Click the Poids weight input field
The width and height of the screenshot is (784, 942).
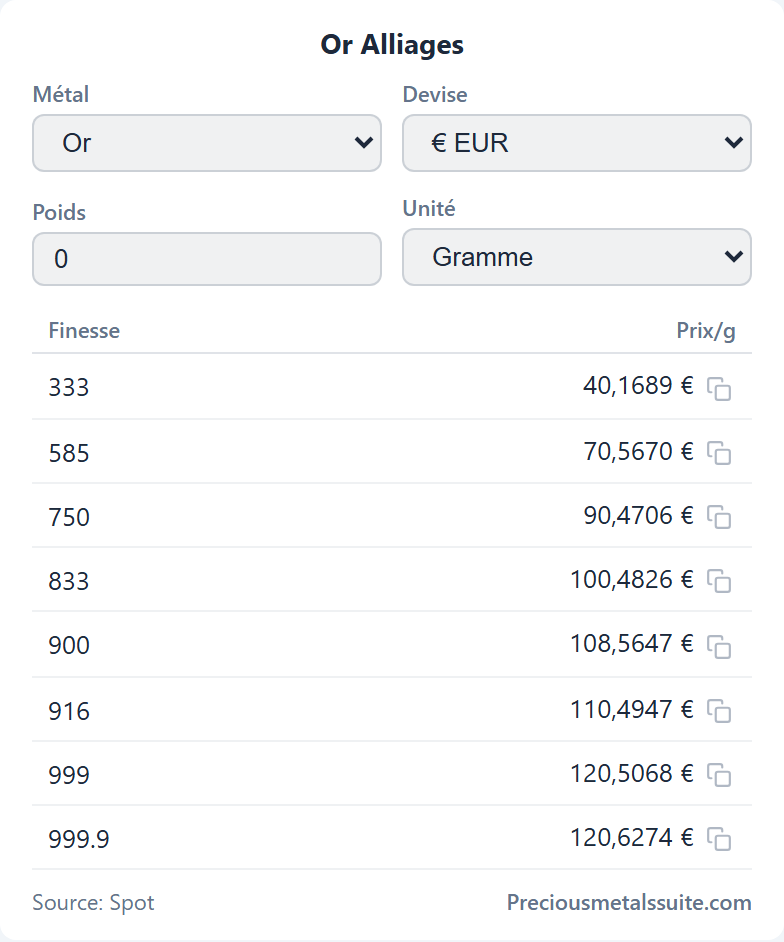coord(207,259)
